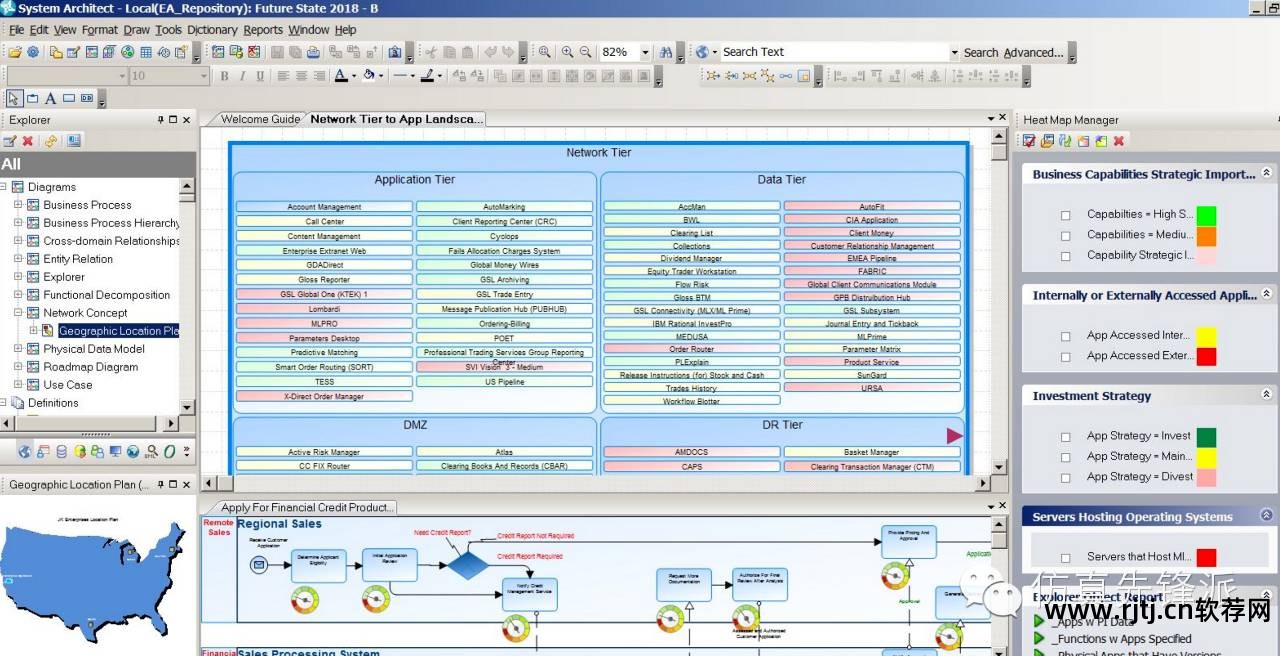Click the Customer Relationship Management box
Screen dimensions: 1280x656
(x=872, y=246)
